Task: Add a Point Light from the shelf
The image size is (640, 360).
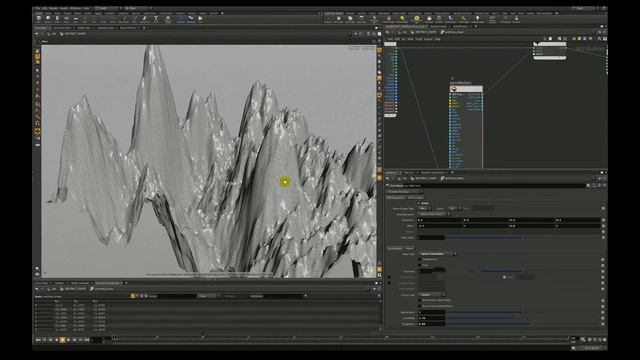Action: 339,19
